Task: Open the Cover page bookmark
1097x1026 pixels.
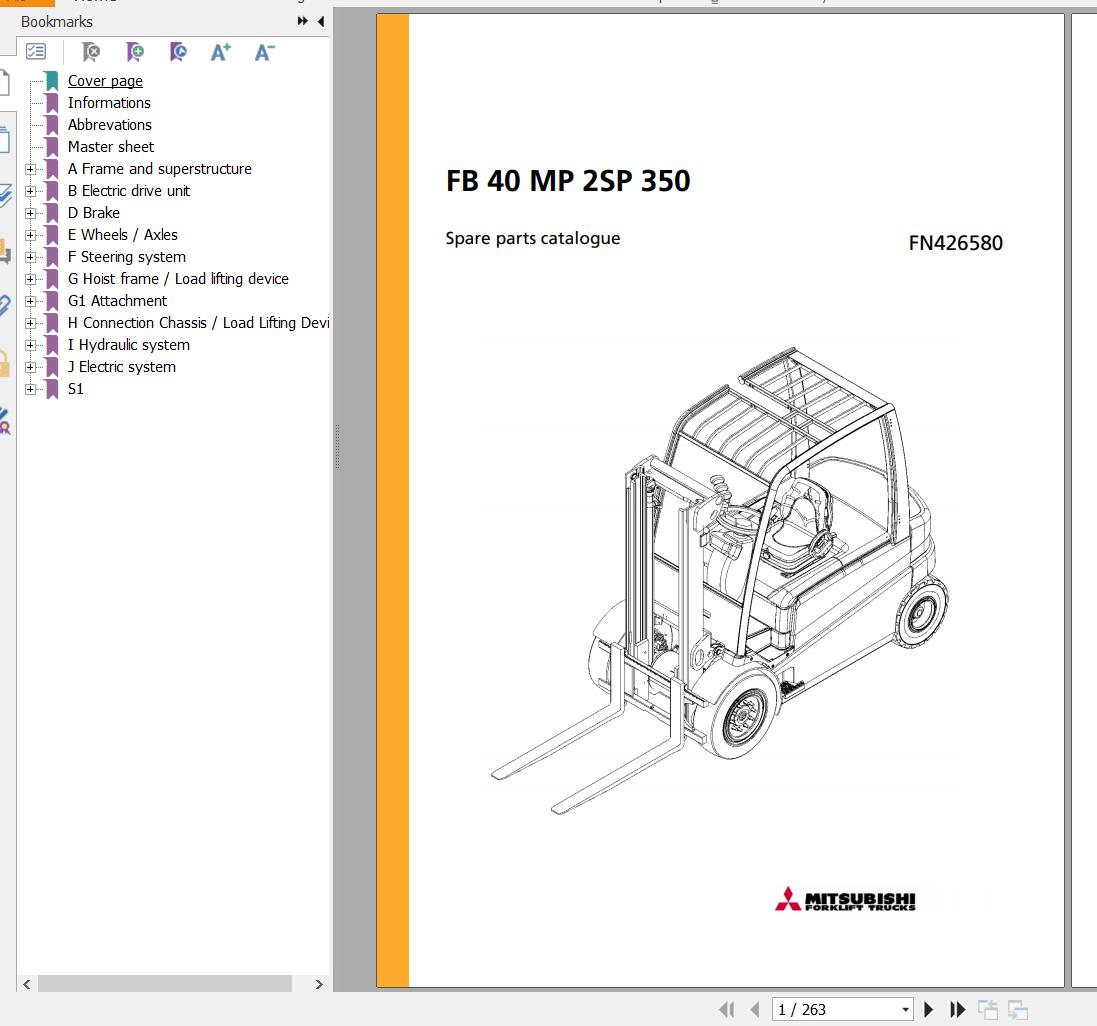Action: pyautogui.click(x=105, y=80)
